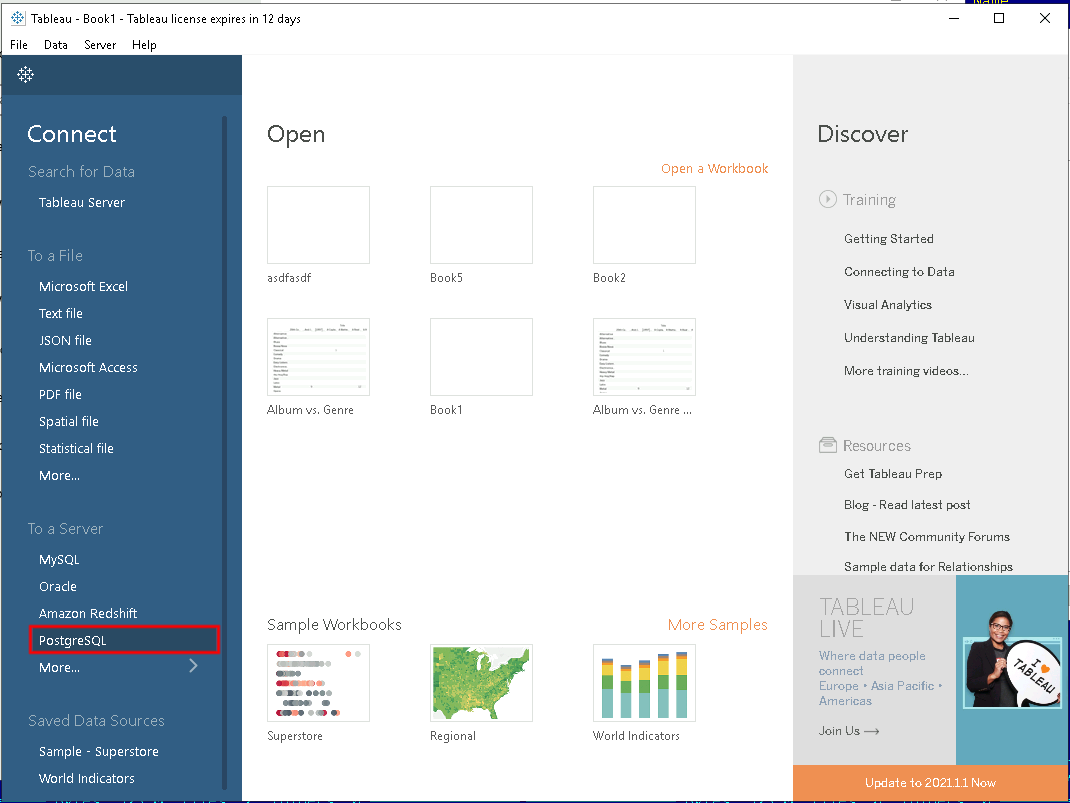1070x803 pixels.
Task: Open the Book2 workbook thumbnail
Action: tap(644, 224)
